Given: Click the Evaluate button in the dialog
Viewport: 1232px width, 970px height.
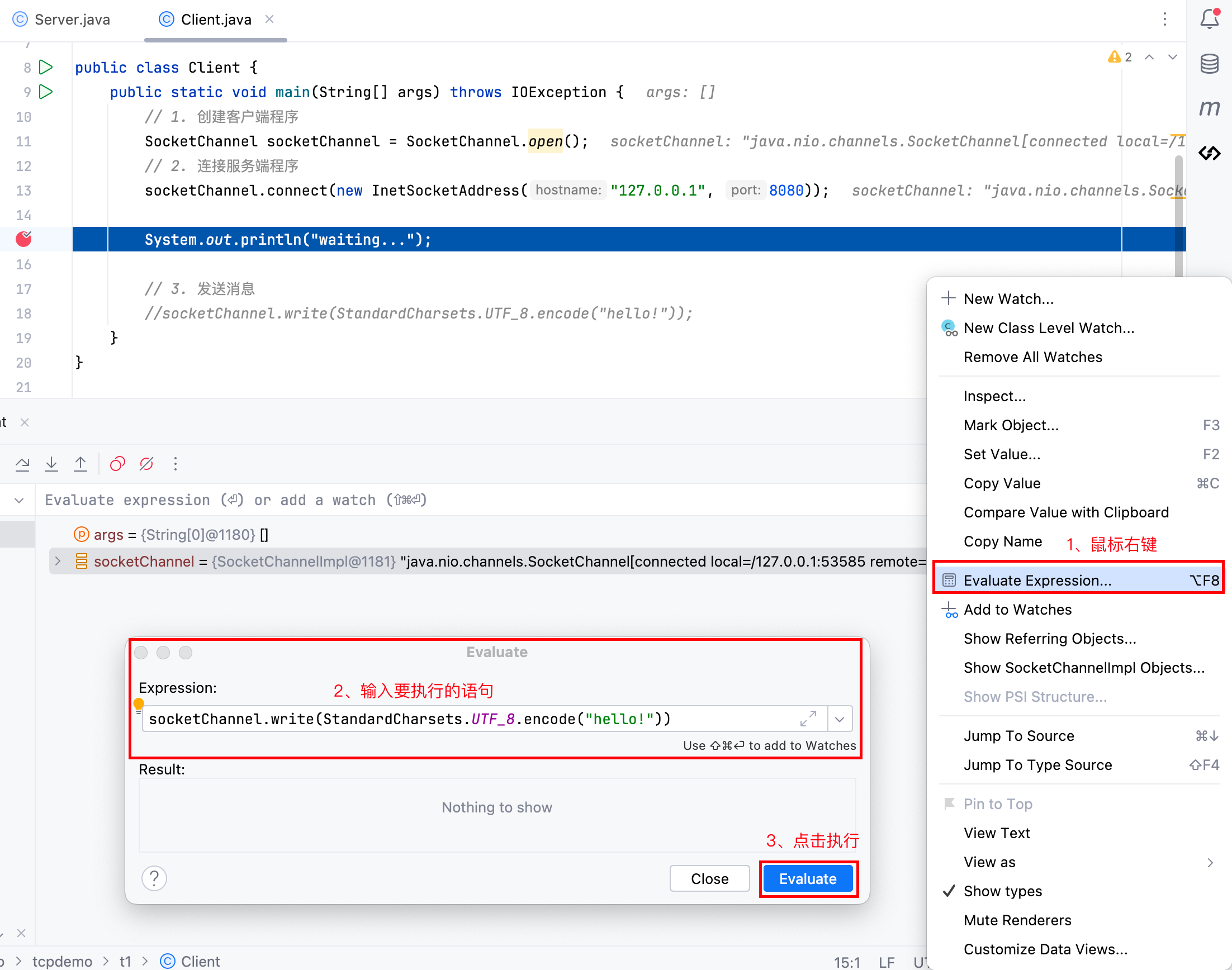Looking at the screenshot, I should 808,878.
